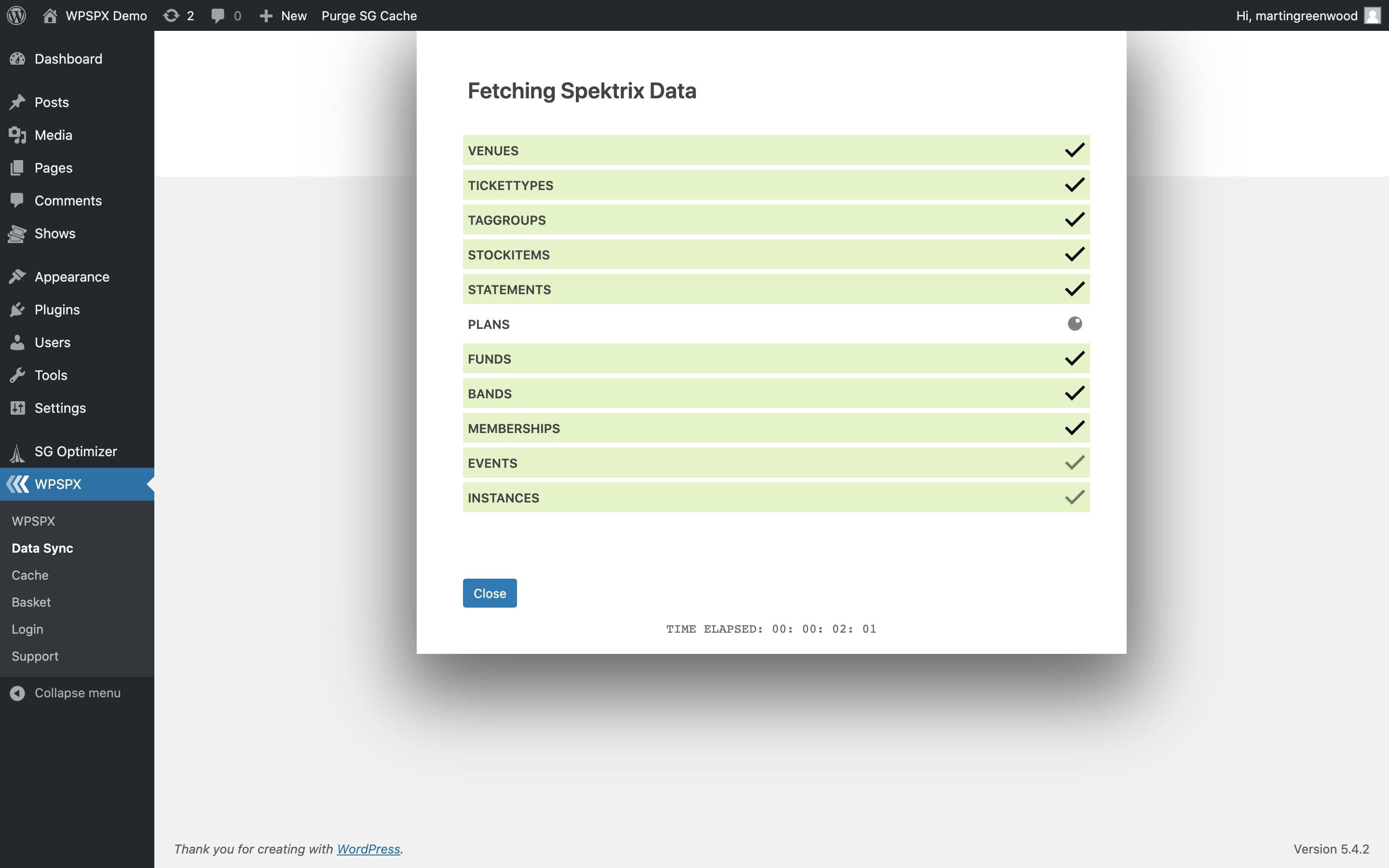Open the Login submenu item
The width and height of the screenshot is (1389, 868).
tap(27, 629)
